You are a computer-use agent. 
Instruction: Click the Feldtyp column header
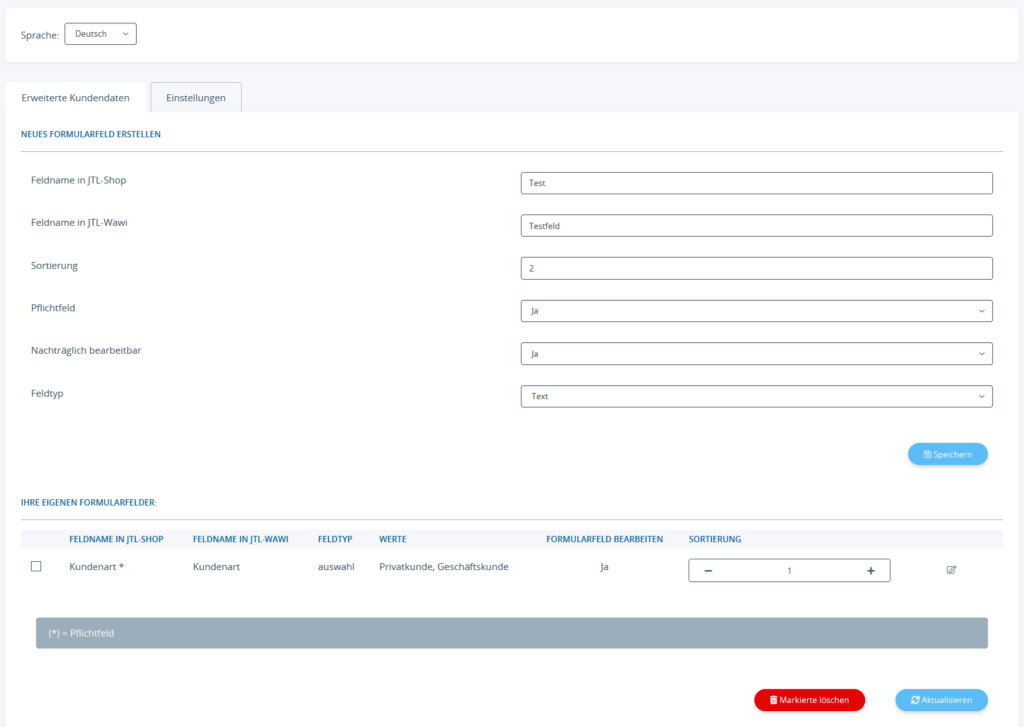pyautogui.click(x=335, y=539)
